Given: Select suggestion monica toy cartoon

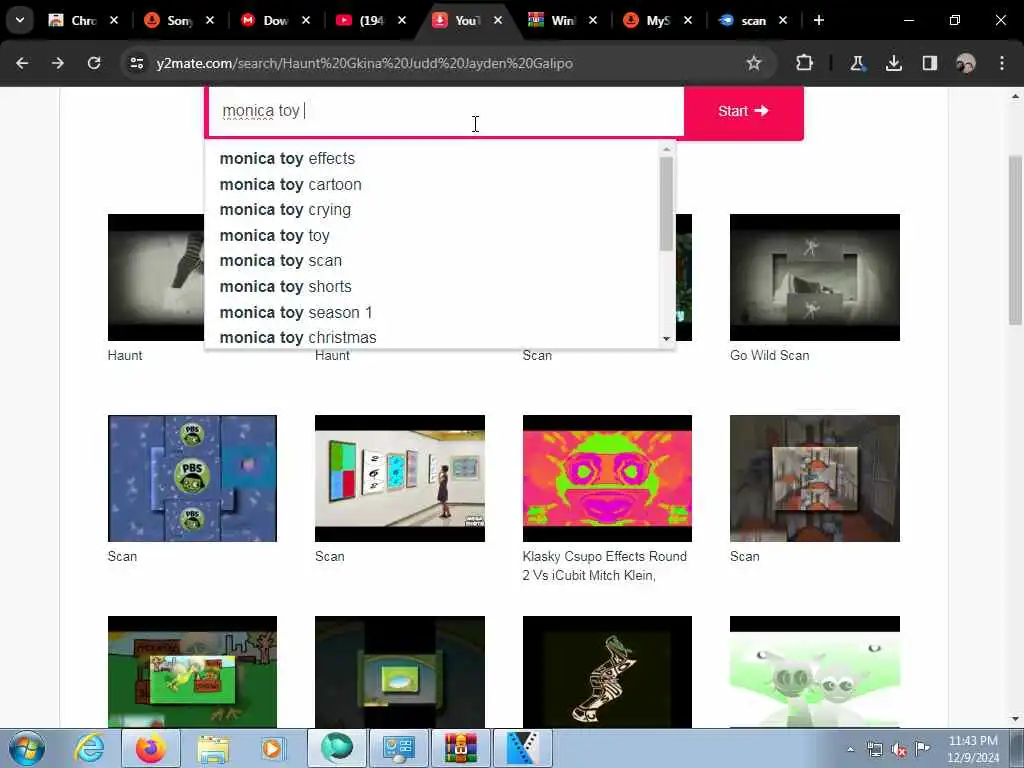Looking at the screenshot, I should pyautogui.click(x=432, y=184).
